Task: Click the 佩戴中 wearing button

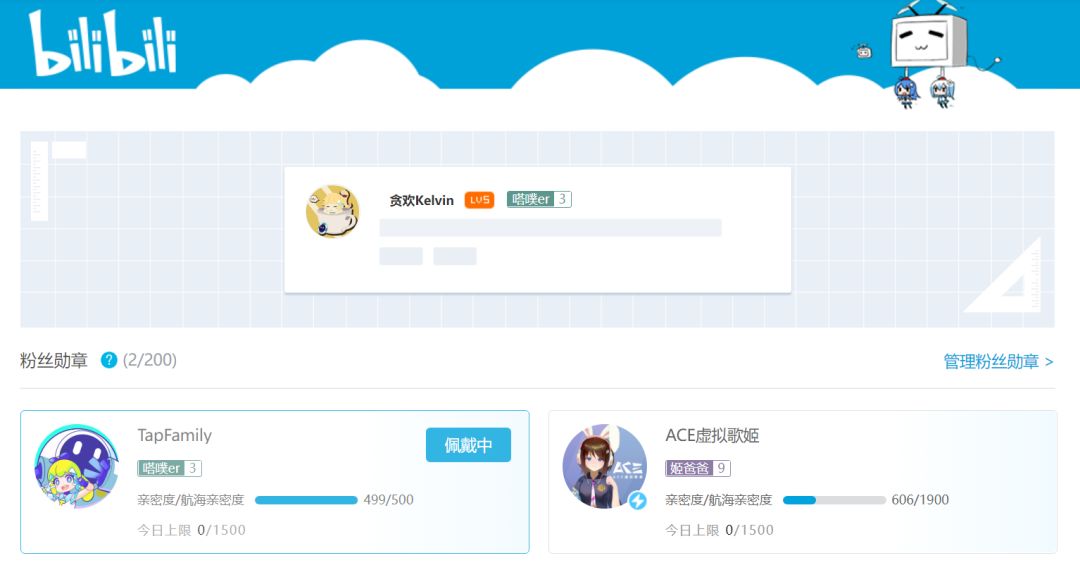Action: 468,445
